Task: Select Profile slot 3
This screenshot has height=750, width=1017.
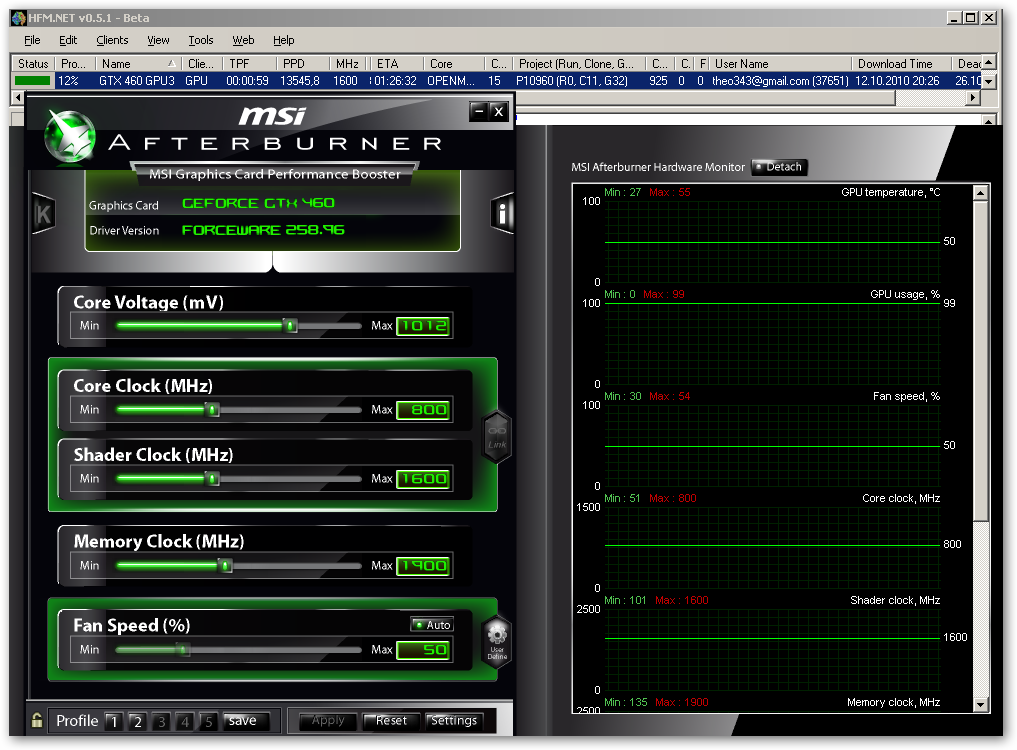Action: click(x=162, y=721)
